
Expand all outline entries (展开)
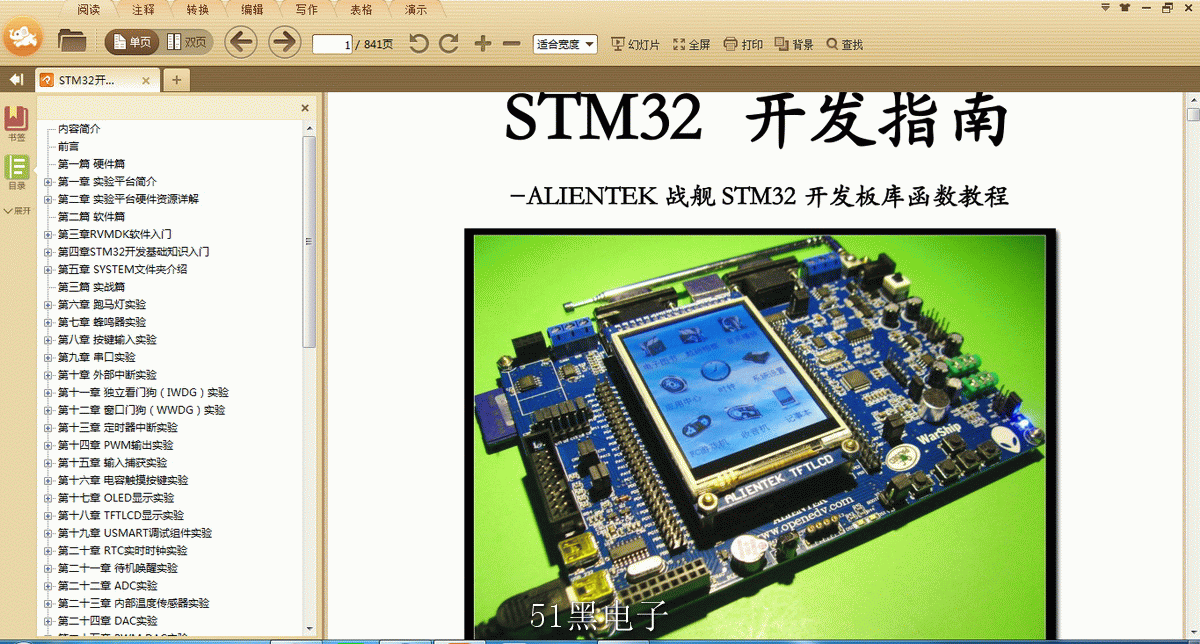point(17,211)
